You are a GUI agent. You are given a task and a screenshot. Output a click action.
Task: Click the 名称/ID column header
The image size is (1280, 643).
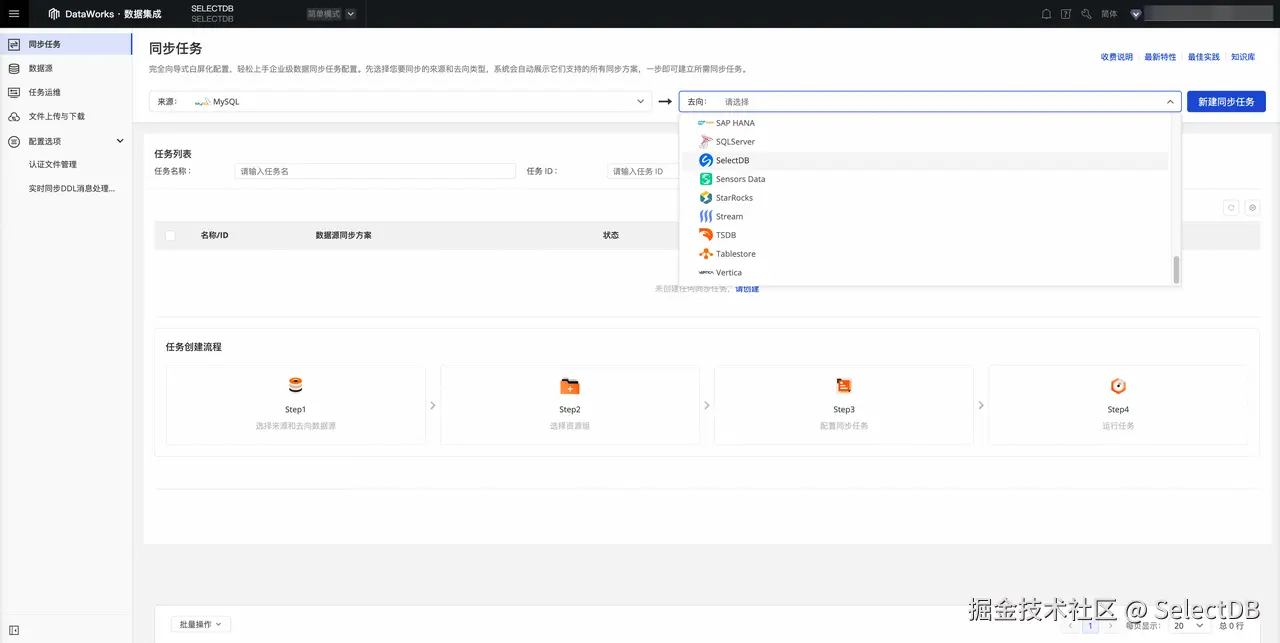point(214,235)
